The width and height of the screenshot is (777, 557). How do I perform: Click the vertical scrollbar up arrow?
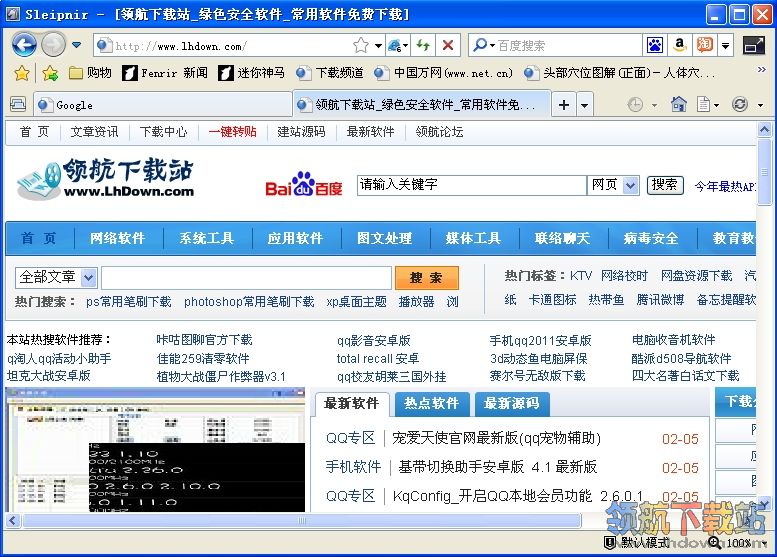click(764, 130)
